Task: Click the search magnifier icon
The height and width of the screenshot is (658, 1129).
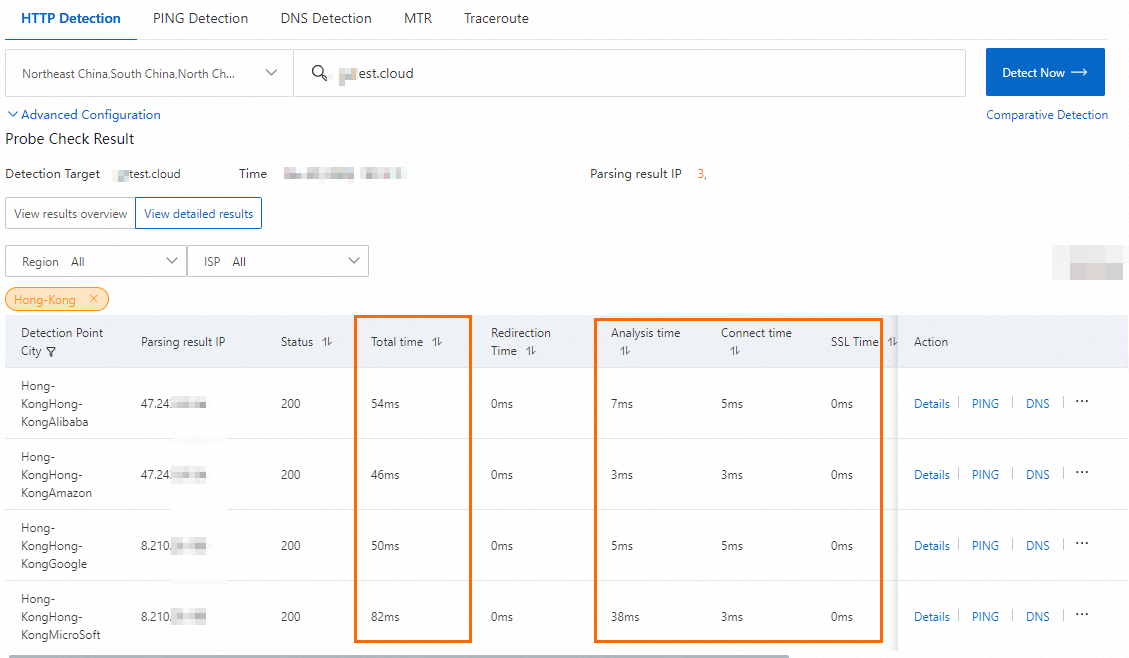Action: pyautogui.click(x=319, y=73)
